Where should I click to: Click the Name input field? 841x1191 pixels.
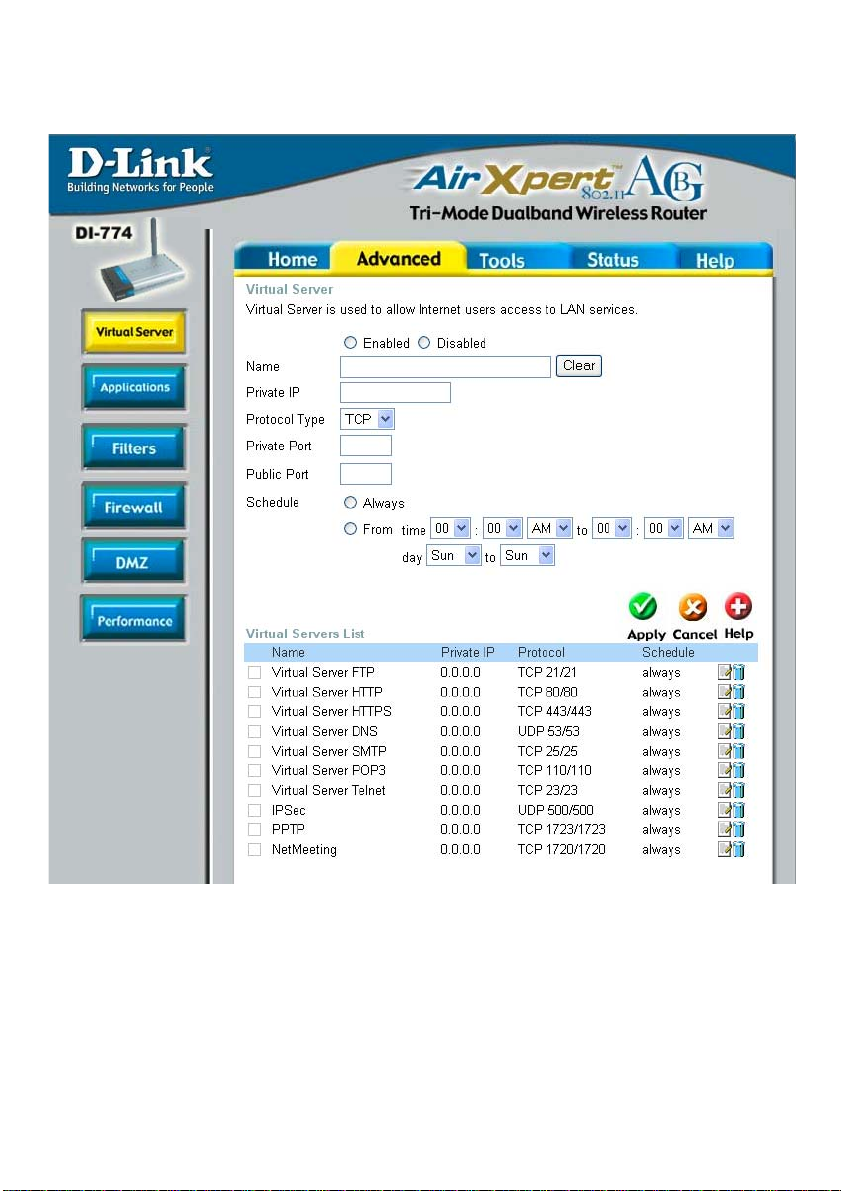click(x=445, y=367)
